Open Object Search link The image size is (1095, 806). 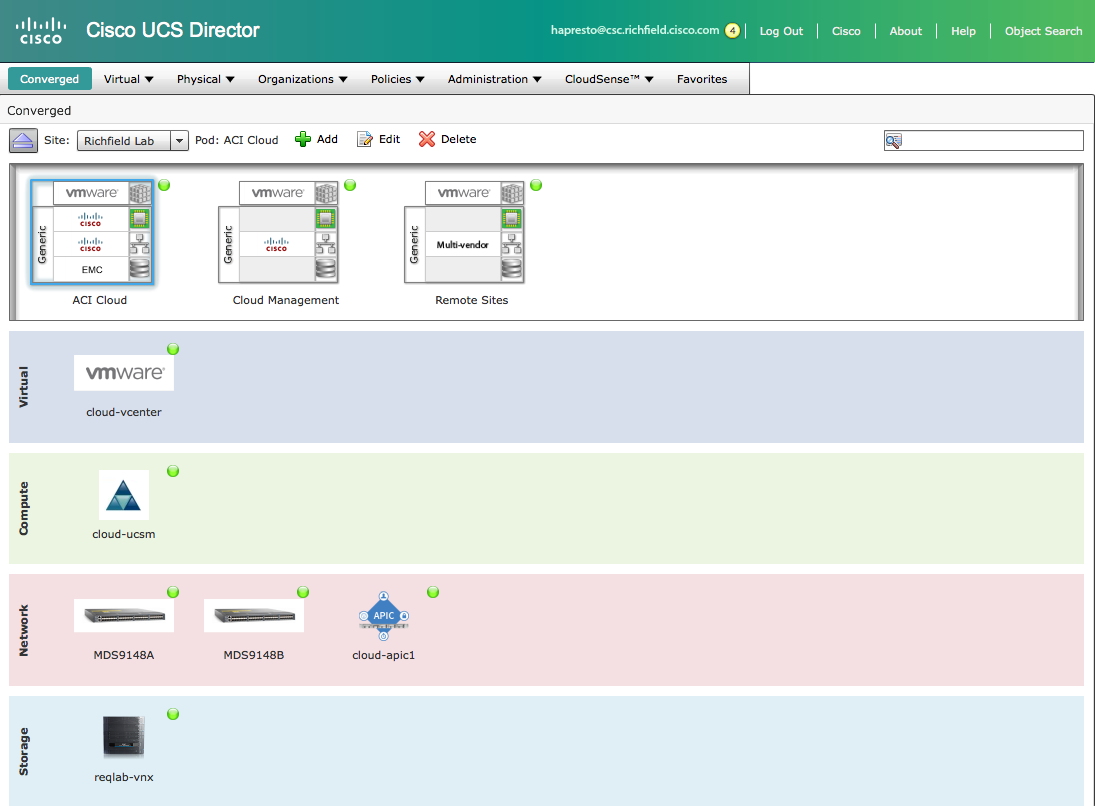tap(1043, 31)
